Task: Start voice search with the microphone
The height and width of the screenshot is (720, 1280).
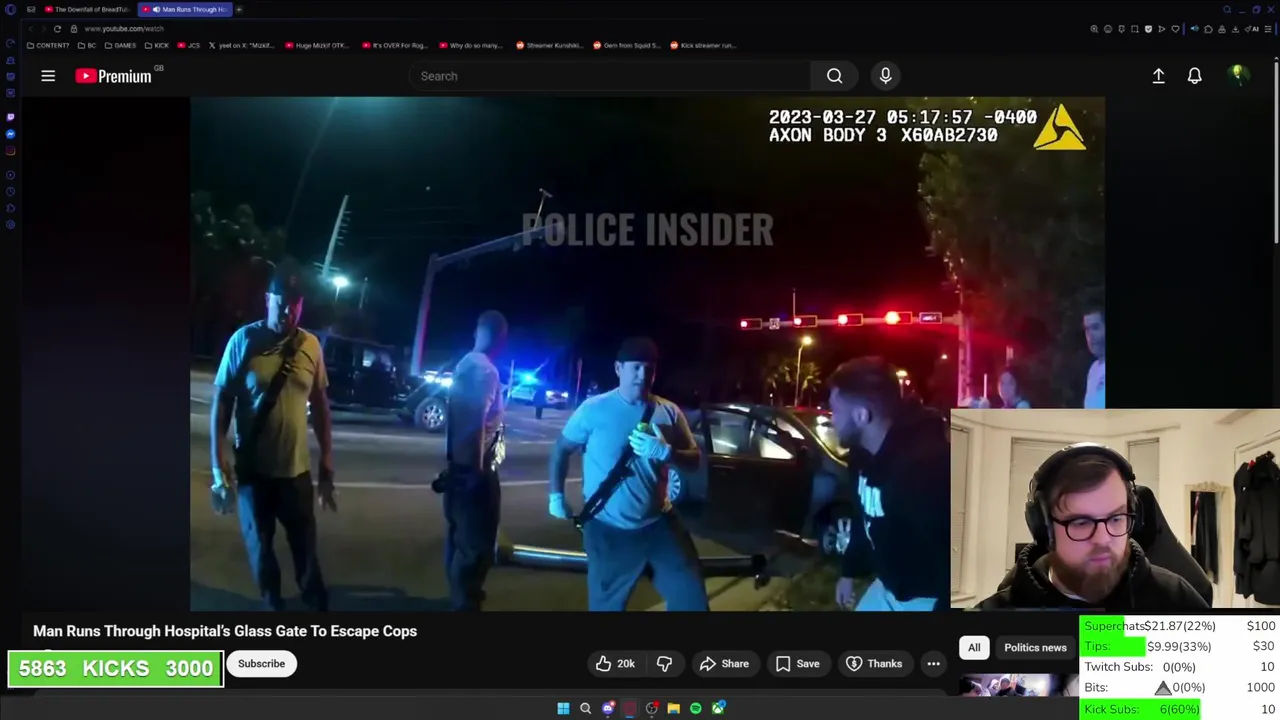Action: (x=885, y=76)
